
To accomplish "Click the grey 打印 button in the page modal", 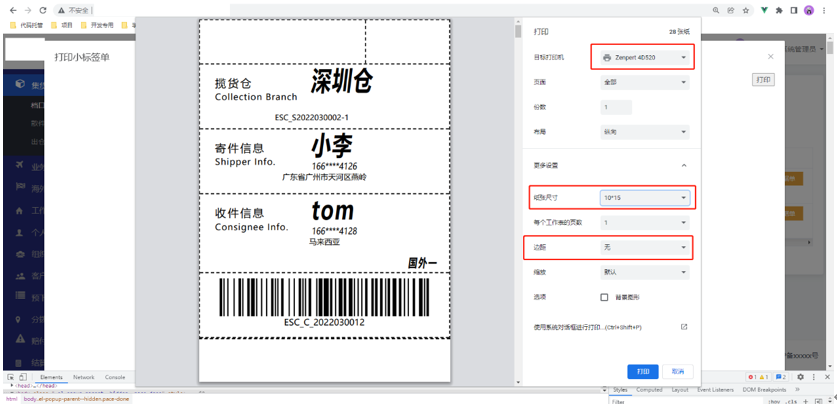I will (763, 80).
